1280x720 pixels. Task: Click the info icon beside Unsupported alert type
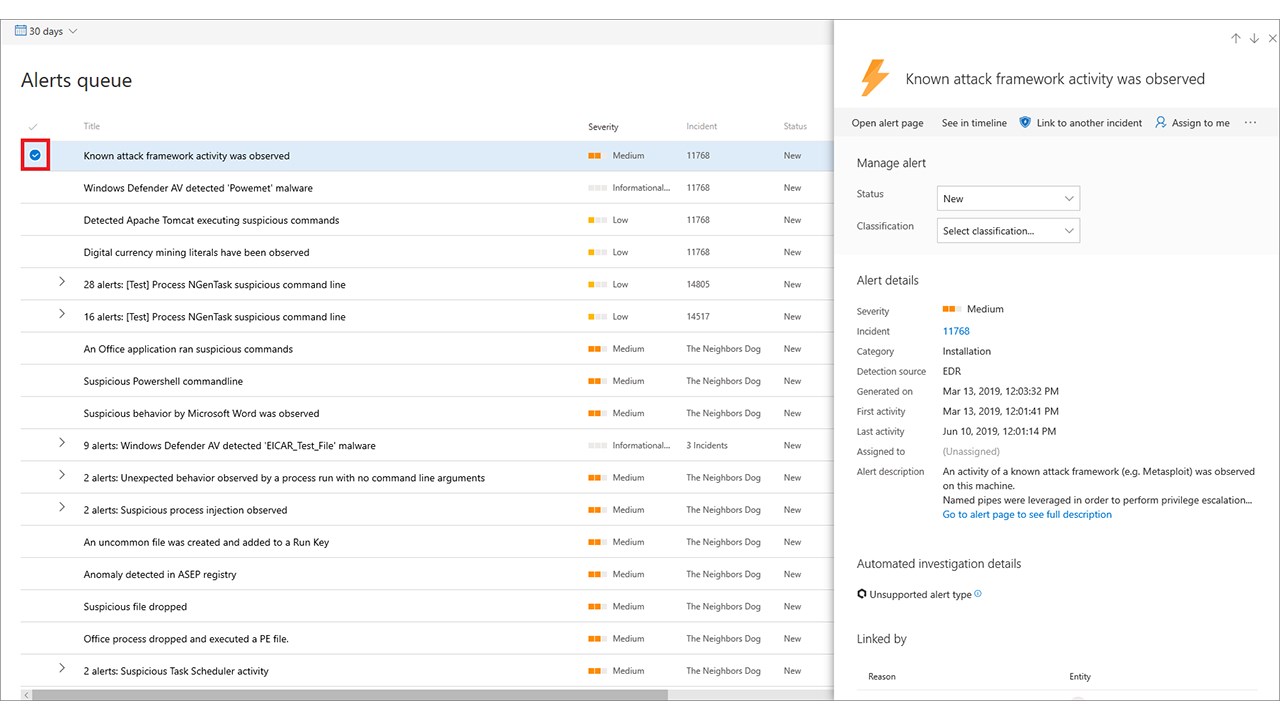[978, 594]
